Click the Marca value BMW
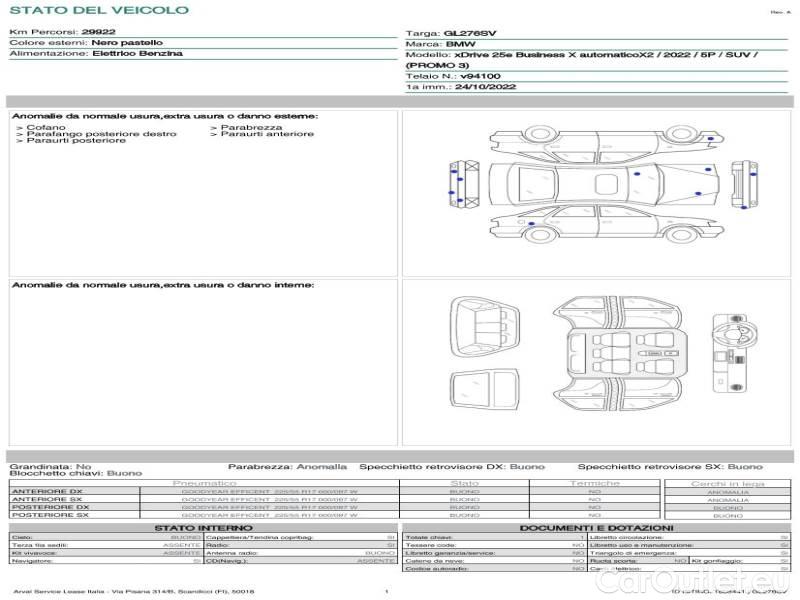The image size is (800, 600). pyautogui.click(x=461, y=44)
